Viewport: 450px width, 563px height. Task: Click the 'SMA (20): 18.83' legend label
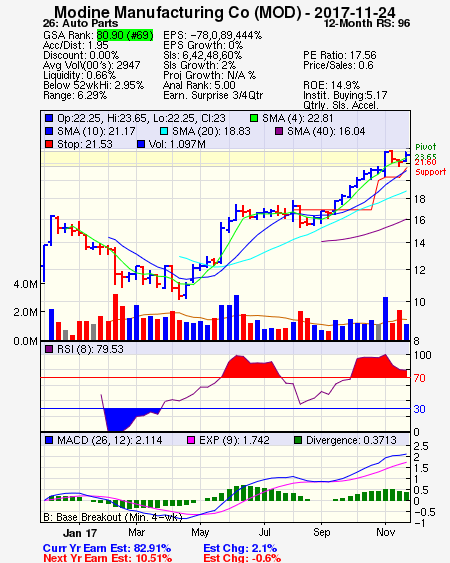point(211,131)
